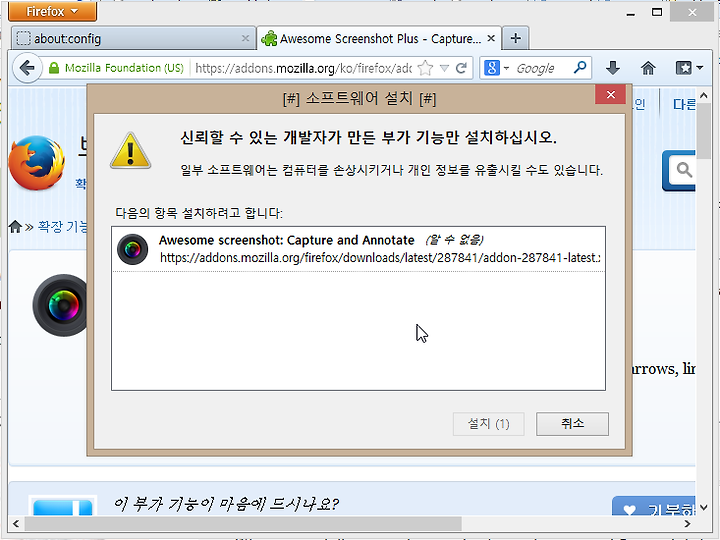
Task: Close the software installation dialog
Action: click(x=610, y=95)
